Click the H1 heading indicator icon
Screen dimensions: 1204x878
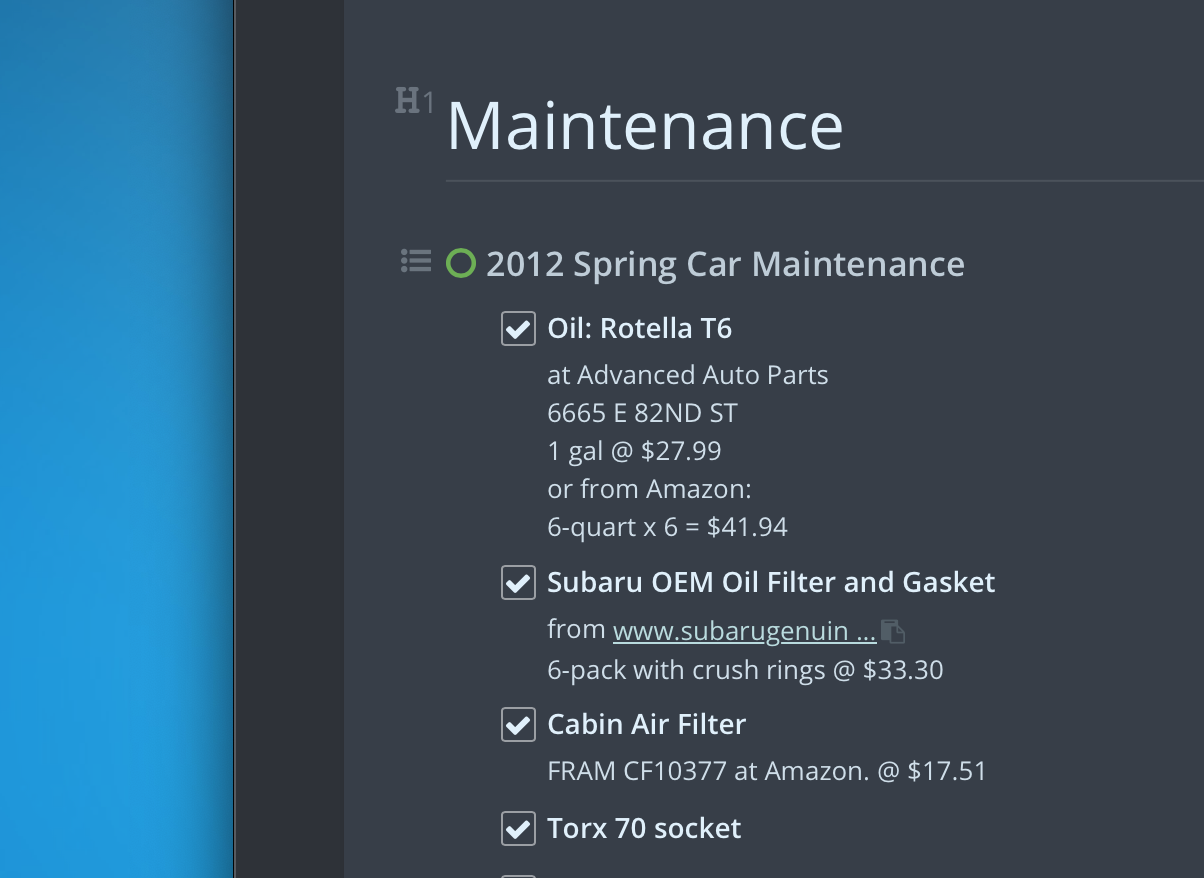[412, 100]
